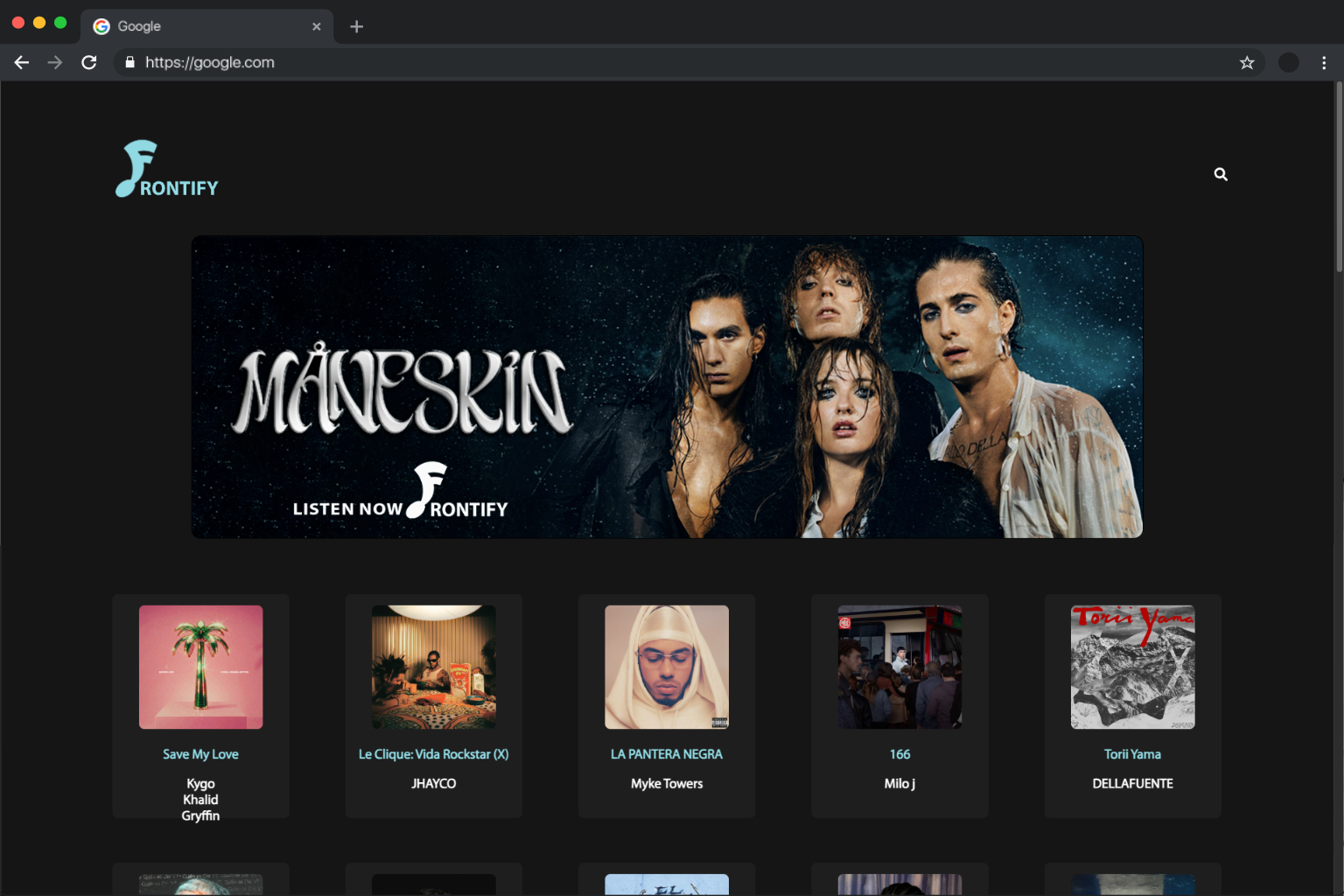
Task: Reload the page with the refresh icon
Action: pyautogui.click(x=89, y=62)
